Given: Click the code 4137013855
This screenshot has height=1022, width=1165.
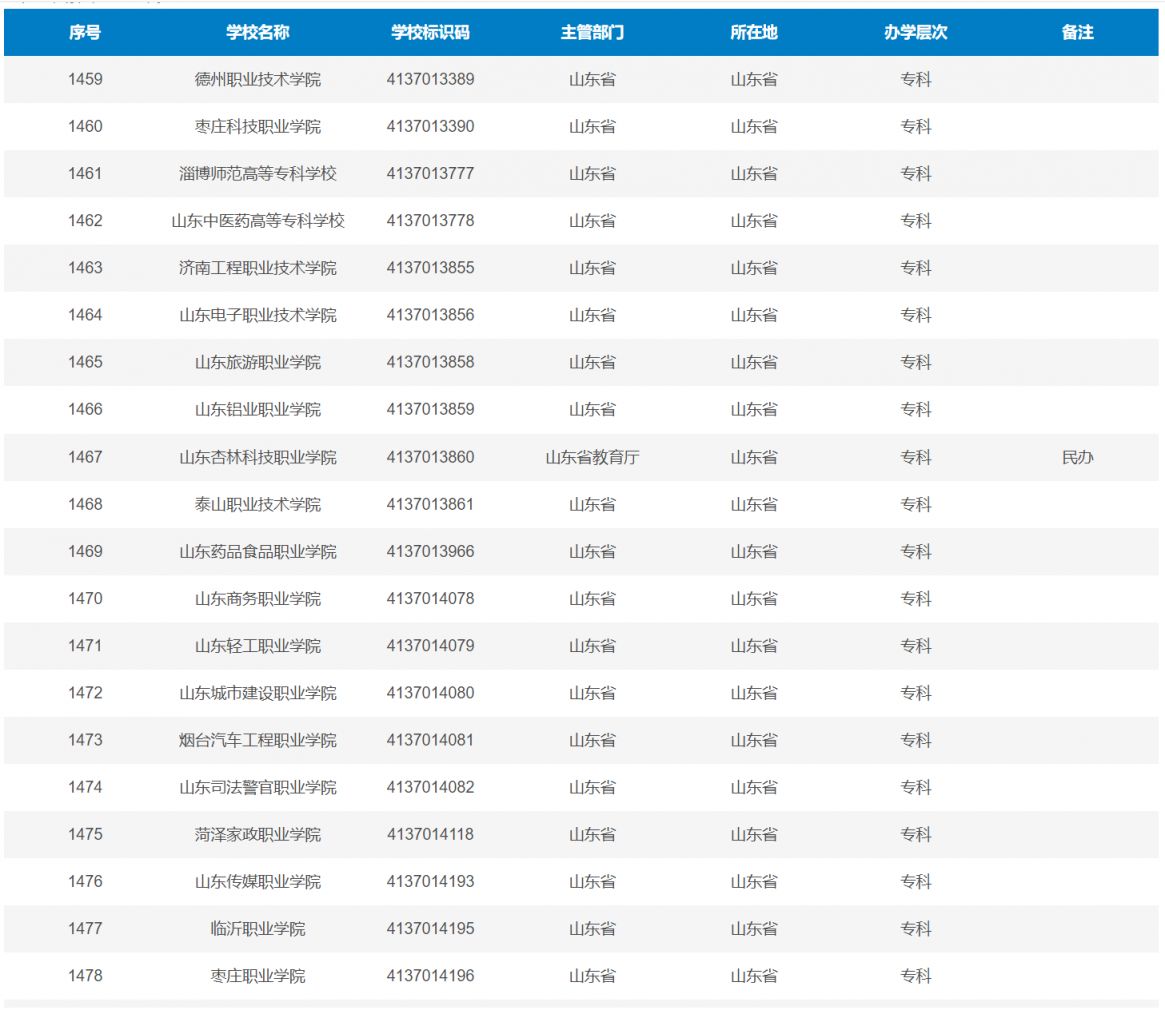Looking at the screenshot, I should click(x=430, y=267).
